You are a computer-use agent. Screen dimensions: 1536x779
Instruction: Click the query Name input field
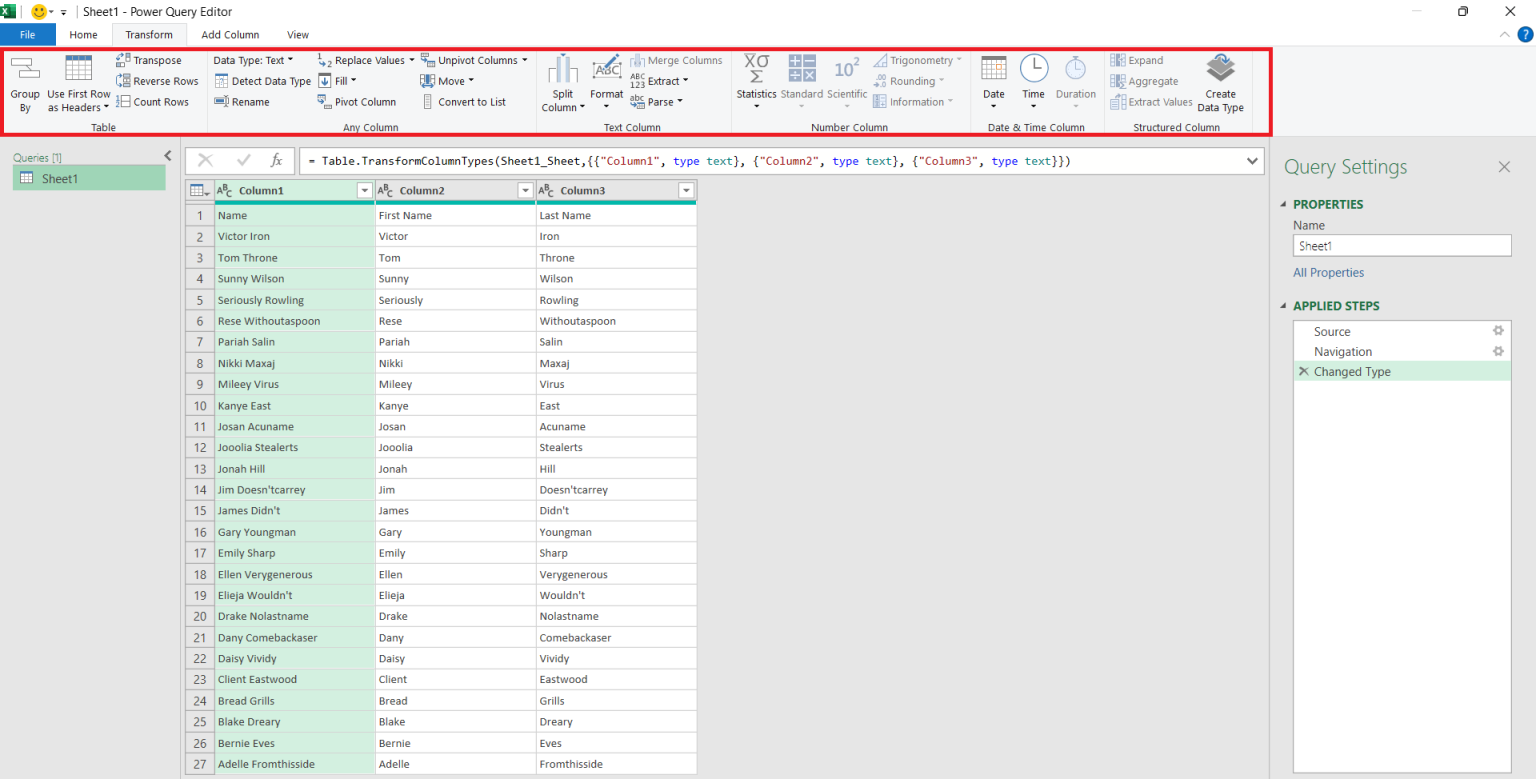pyautogui.click(x=1401, y=246)
